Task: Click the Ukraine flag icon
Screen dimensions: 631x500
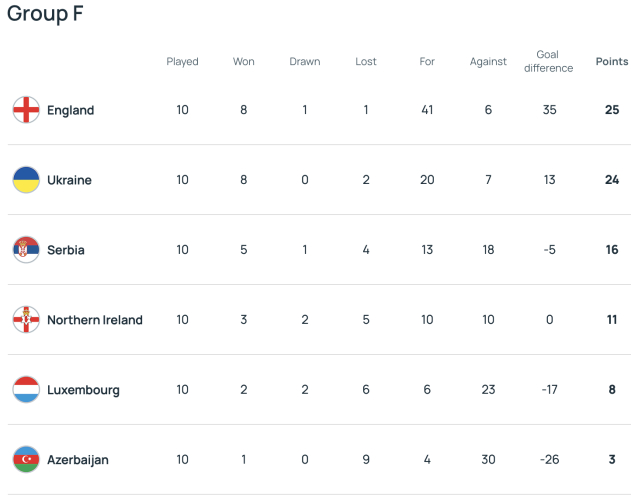Action: tap(26, 180)
